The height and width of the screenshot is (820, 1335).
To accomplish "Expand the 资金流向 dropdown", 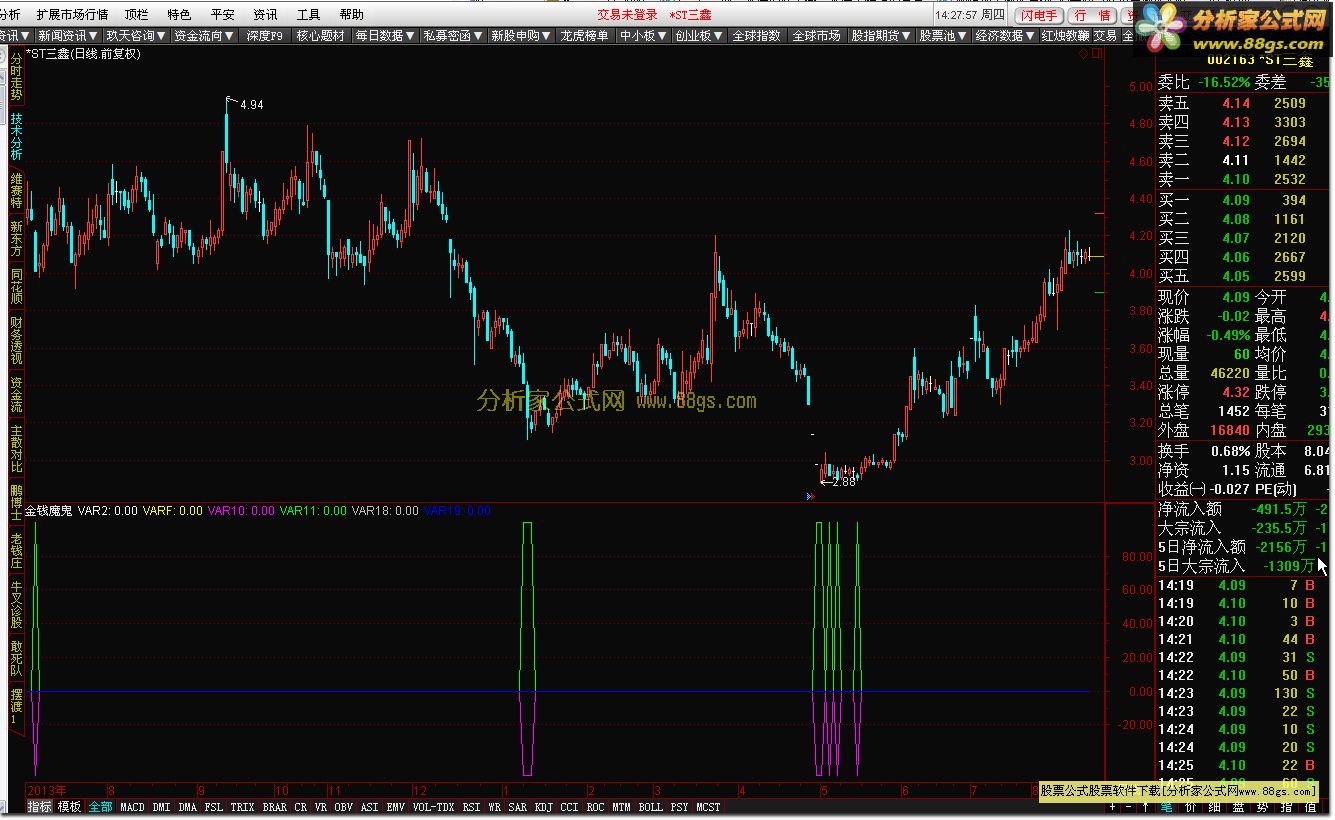I will coord(204,35).
